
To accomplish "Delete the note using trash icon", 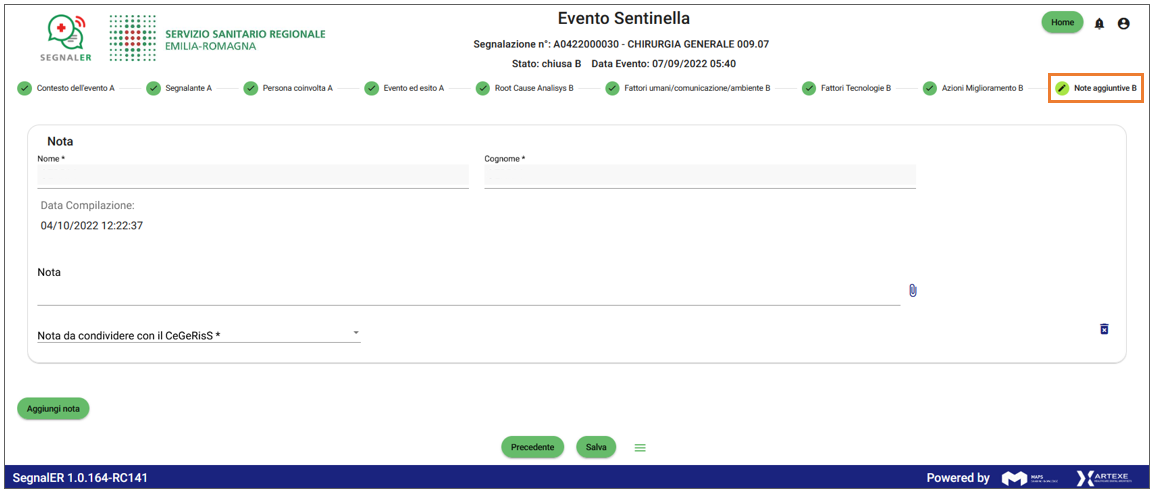I will click(x=1104, y=329).
